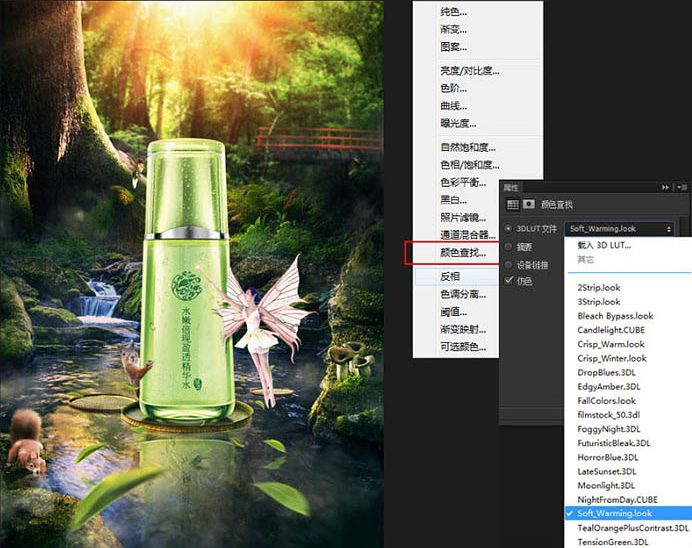692x548 pixels.
Task: Switch to the 属性 panel tab
Action: coord(511,187)
